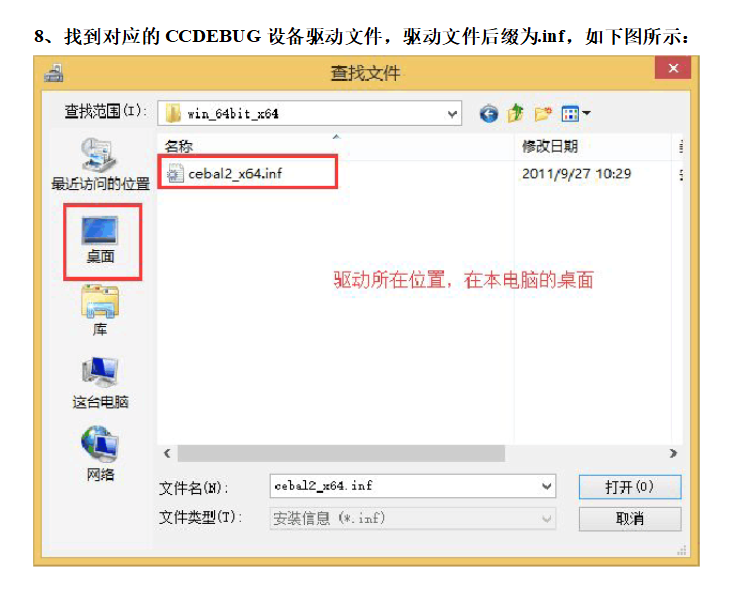Click the horizontal scrollbar thumb
This screenshot has width=749, height=607.
[x=341, y=453]
